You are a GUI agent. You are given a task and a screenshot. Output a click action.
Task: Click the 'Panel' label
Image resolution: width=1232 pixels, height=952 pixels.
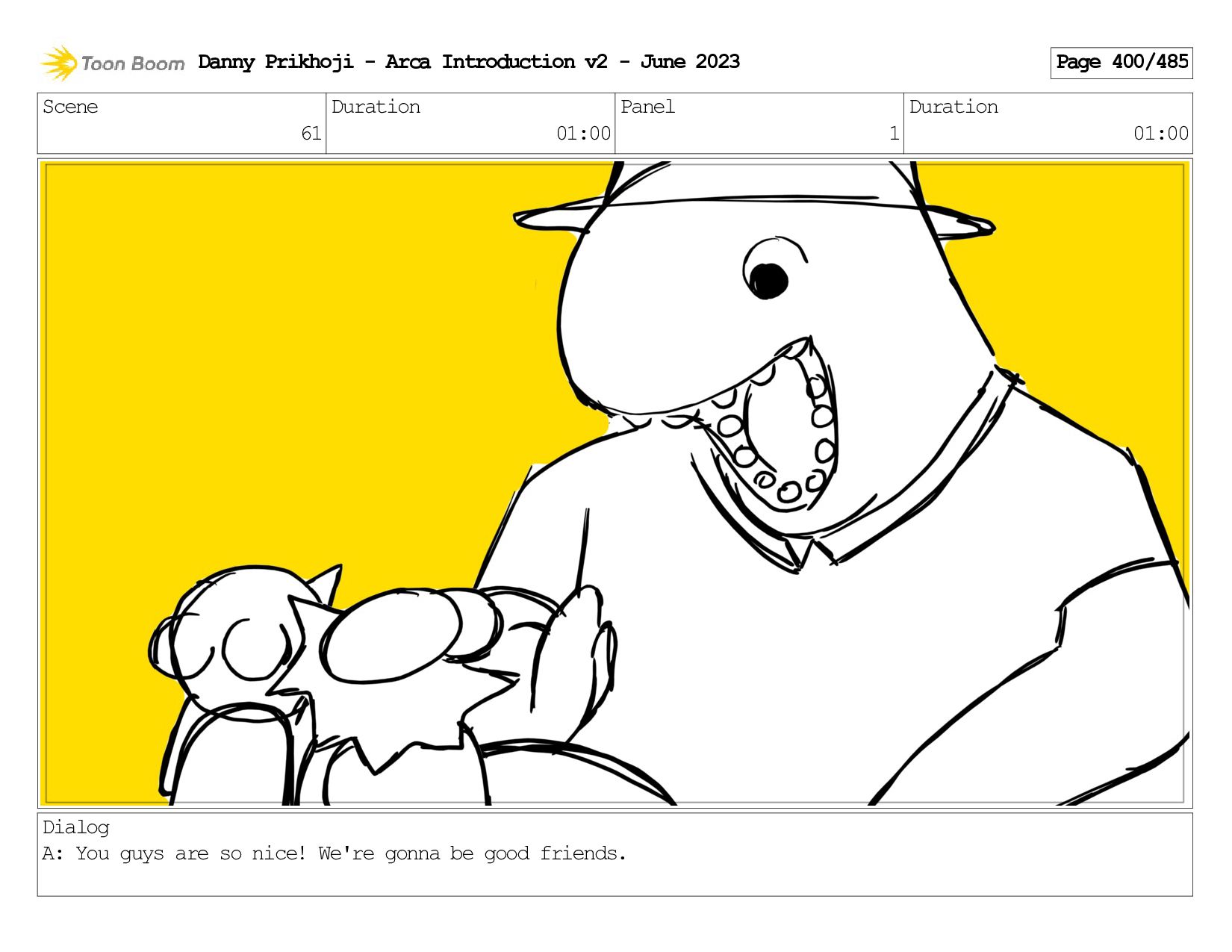[647, 107]
